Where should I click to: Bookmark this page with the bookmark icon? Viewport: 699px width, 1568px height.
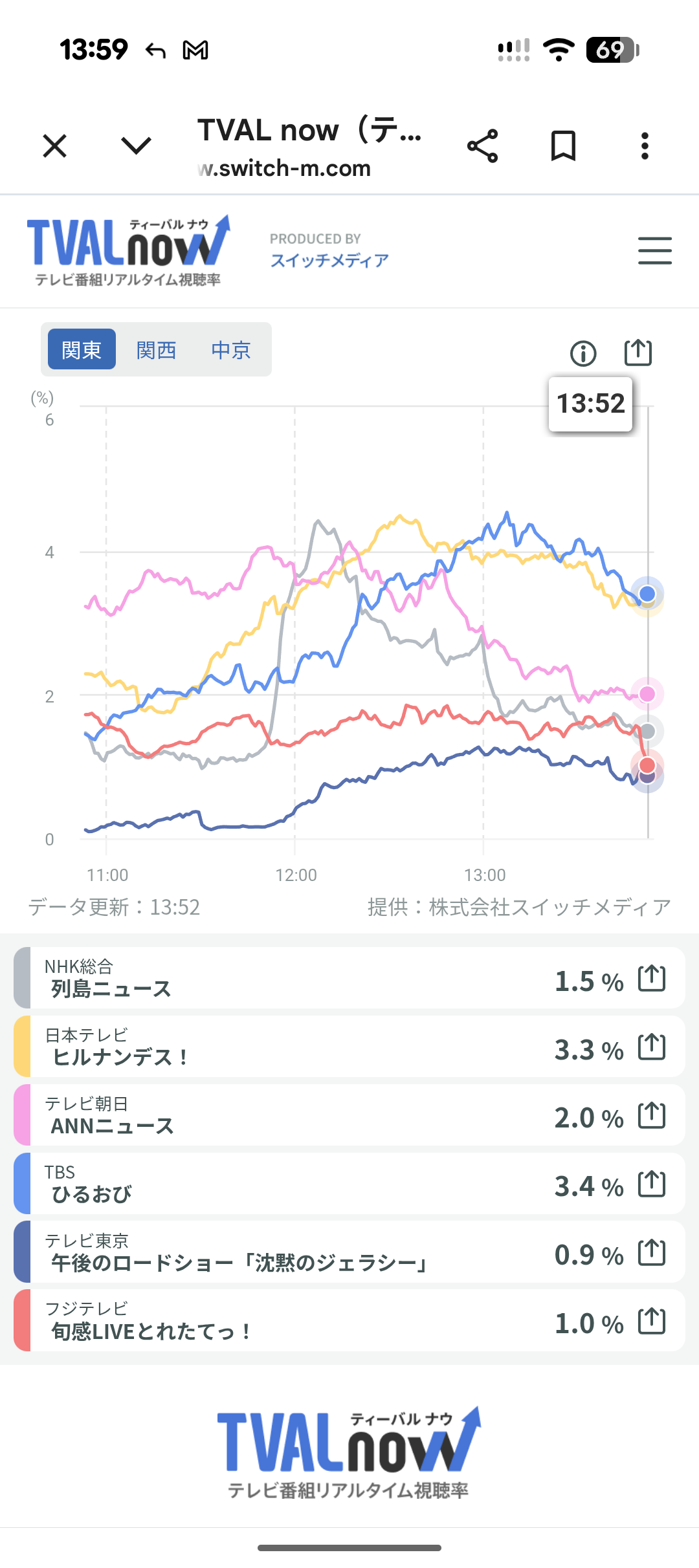[563, 146]
